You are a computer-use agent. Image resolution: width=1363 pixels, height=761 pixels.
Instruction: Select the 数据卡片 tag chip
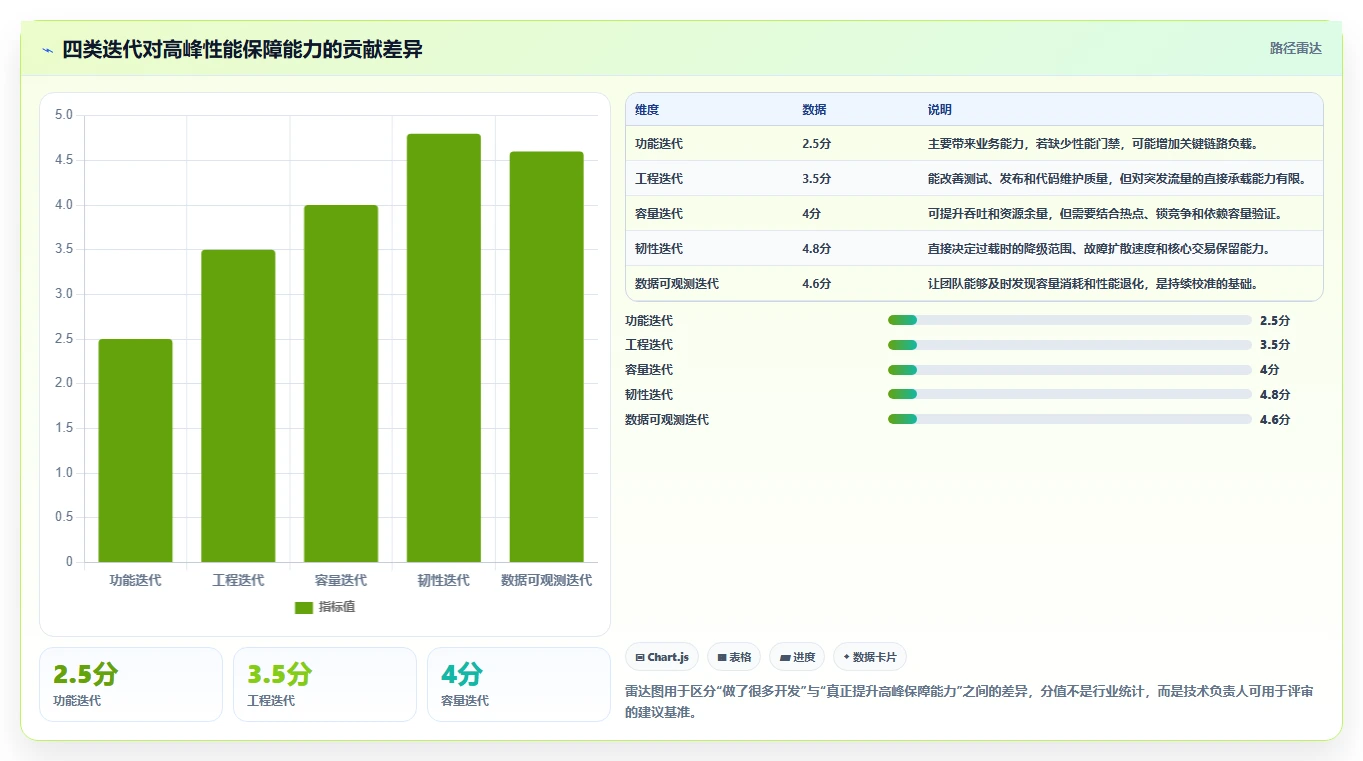tap(870, 657)
